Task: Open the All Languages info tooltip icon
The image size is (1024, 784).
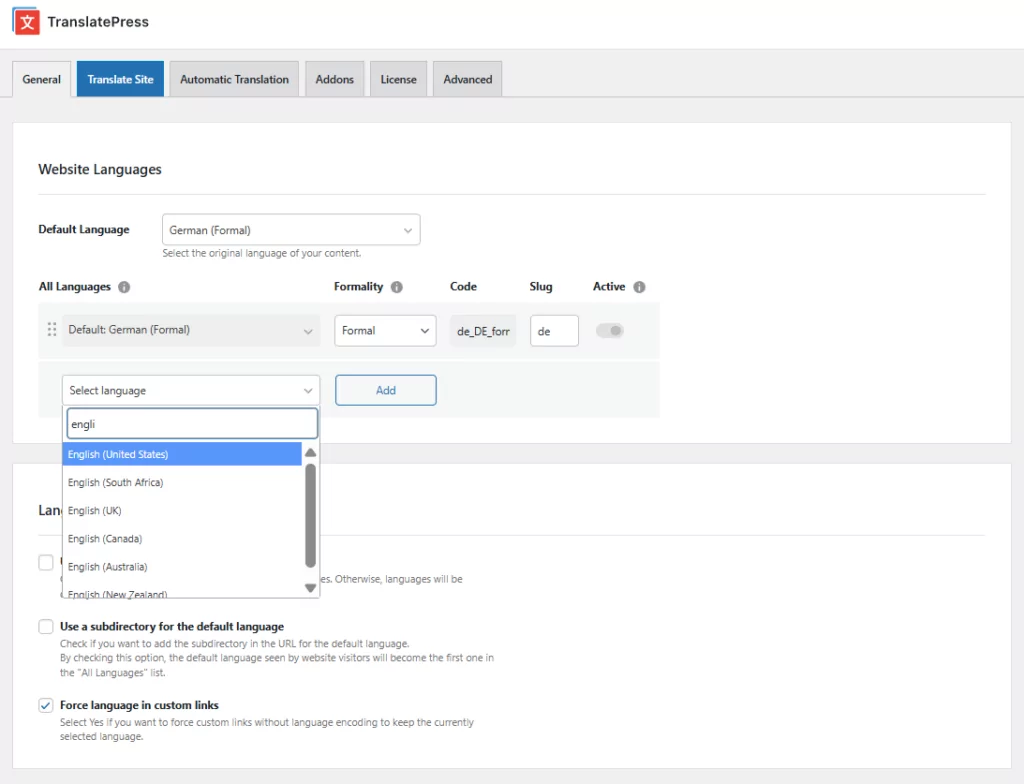Action: coord(124,287)
